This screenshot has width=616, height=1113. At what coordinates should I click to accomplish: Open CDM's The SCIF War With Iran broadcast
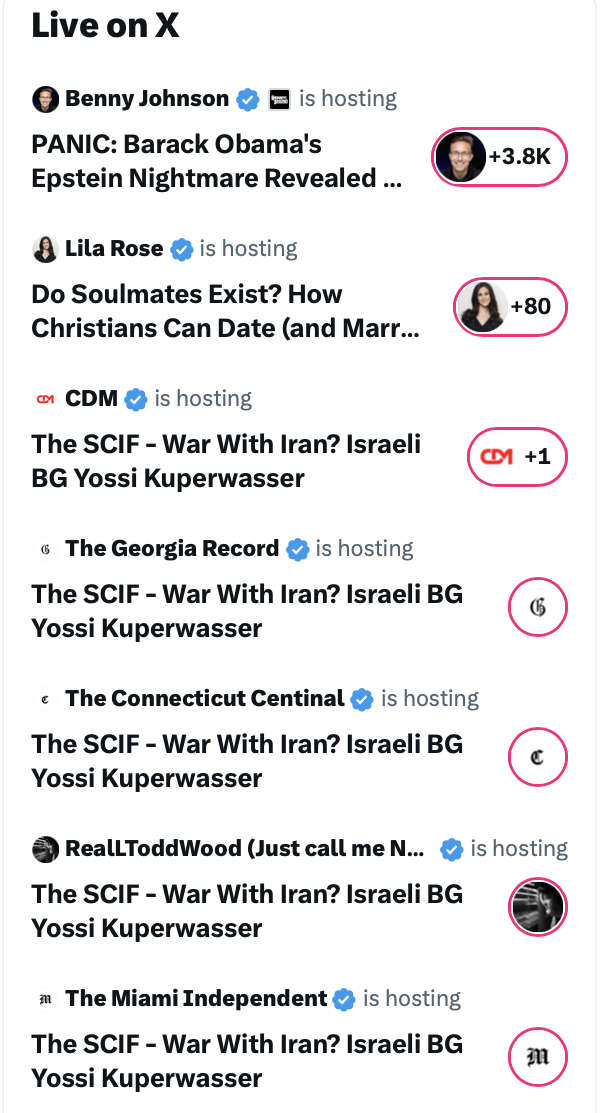226,461
